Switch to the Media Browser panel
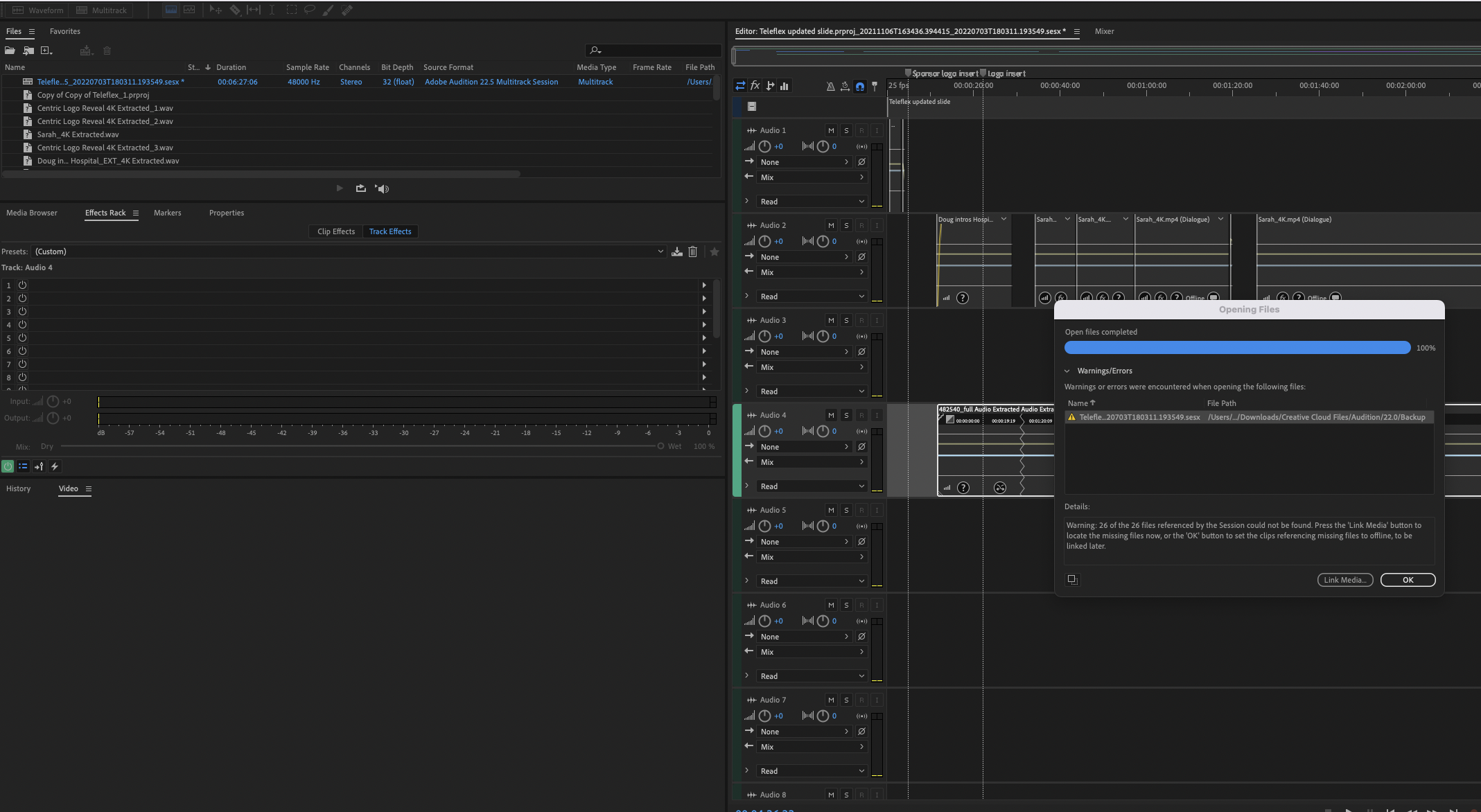Screen dimensions: 1481x812 point(31,213)
